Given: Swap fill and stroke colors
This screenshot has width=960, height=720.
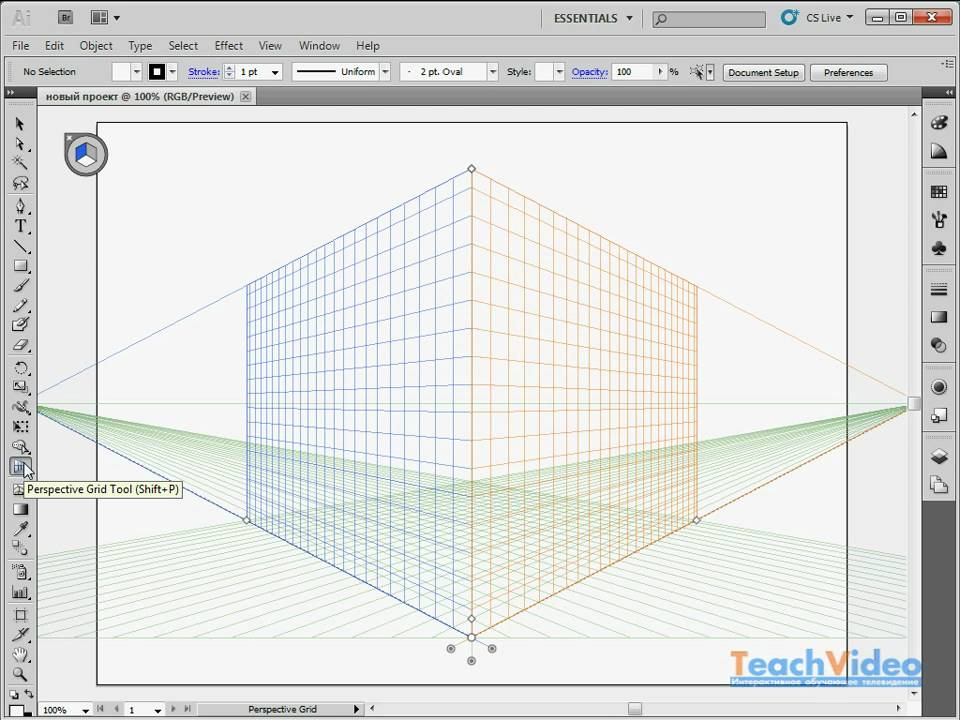Looking at the screenshot, I should (x=28, y=694).
